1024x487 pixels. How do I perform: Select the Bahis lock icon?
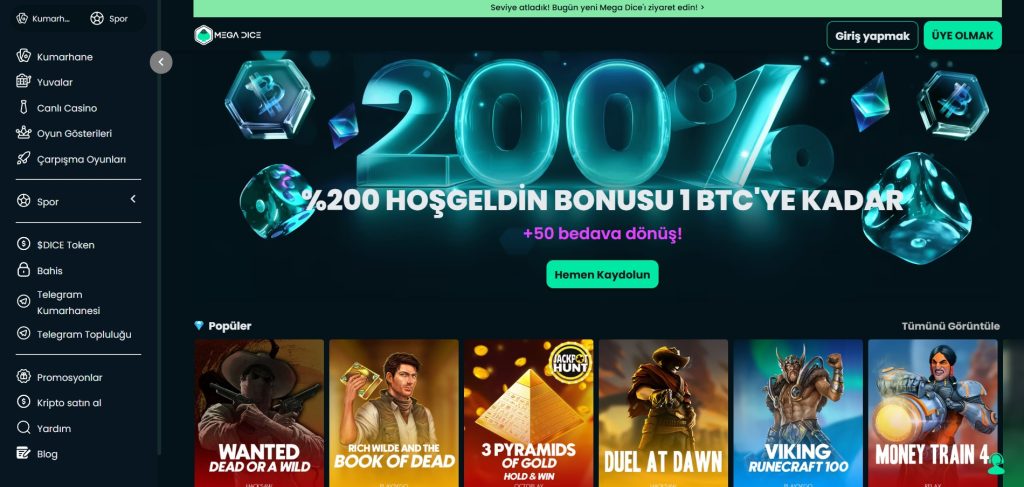click(24, 270)
